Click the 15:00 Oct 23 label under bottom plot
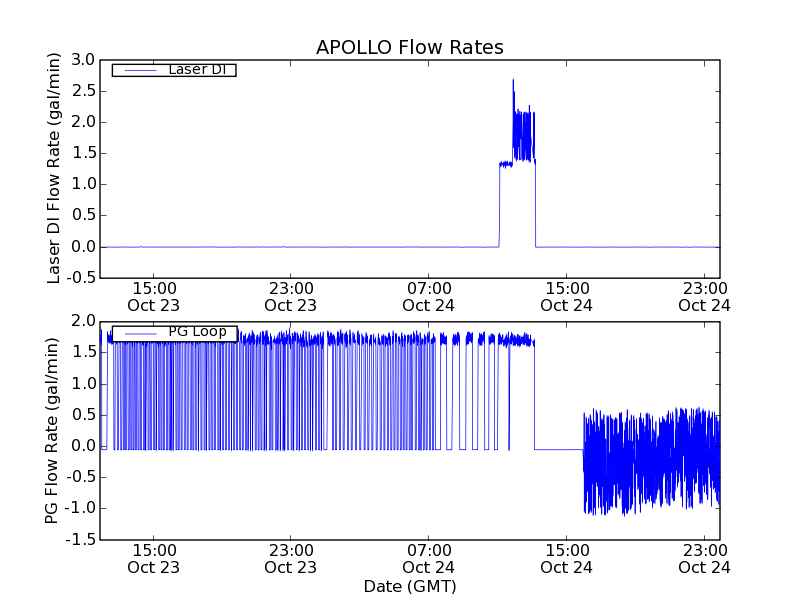 154,559
